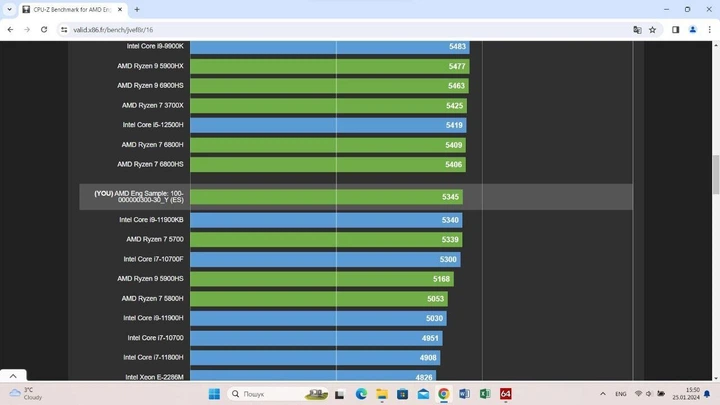Click the scrollbar up arrow

pos(716,45)
